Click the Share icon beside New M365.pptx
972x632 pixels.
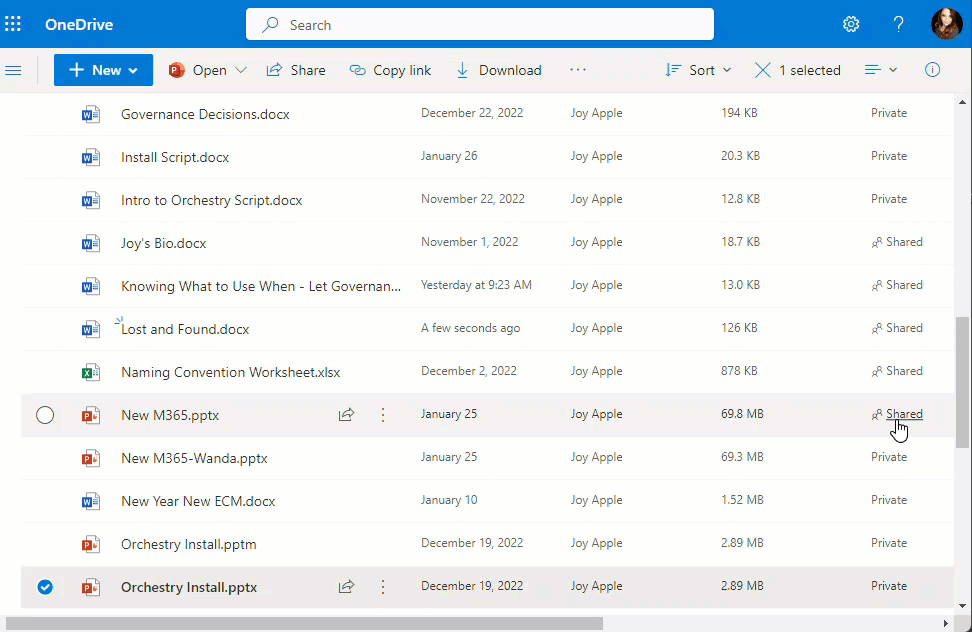point(346,414)
